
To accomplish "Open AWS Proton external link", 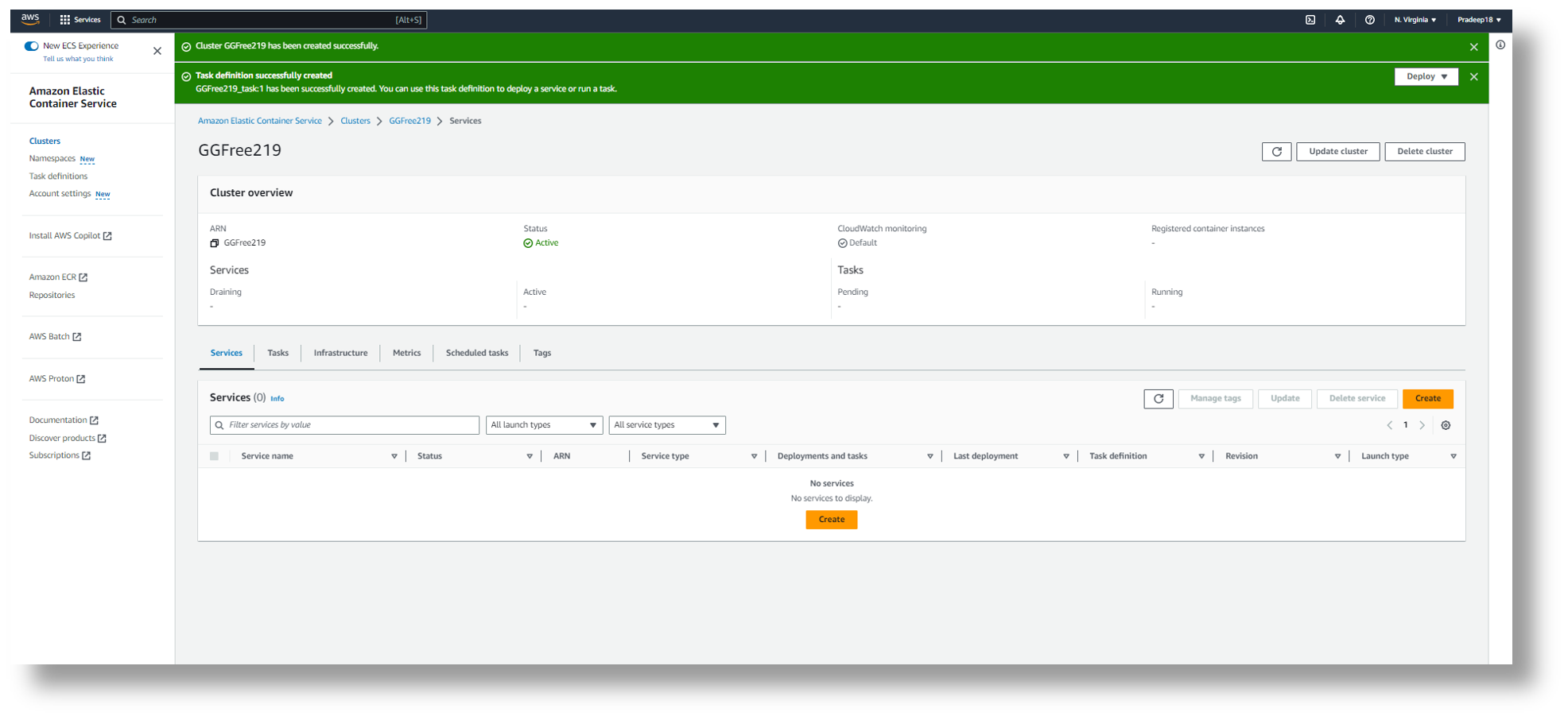I will (57, 379).
